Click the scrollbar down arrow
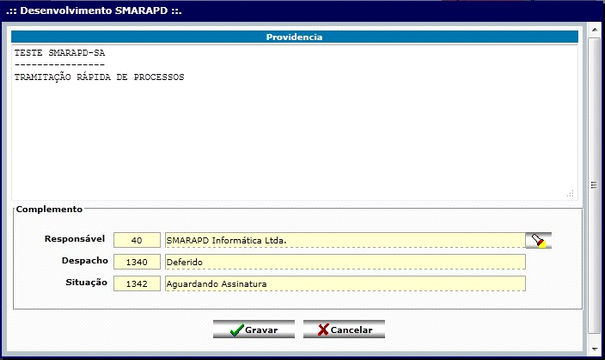 pyautogui.click(x=594, y=349)
